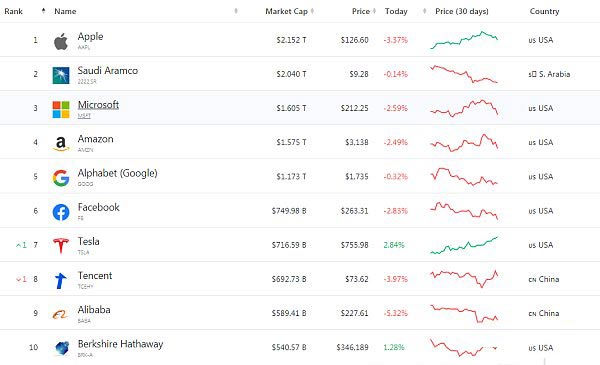Click Apple's 30-day price sparkline
600x365 pixels.
(x=464, y=40)
